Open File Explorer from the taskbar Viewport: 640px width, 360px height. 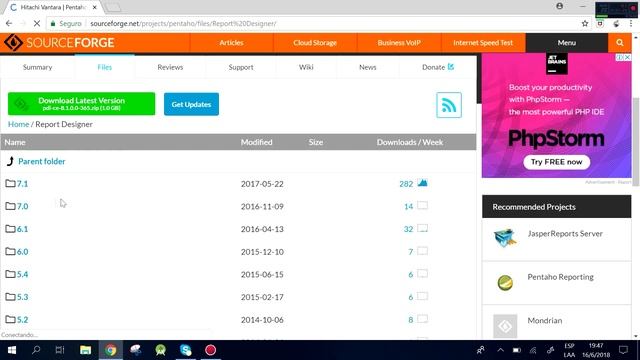[85, 350]
